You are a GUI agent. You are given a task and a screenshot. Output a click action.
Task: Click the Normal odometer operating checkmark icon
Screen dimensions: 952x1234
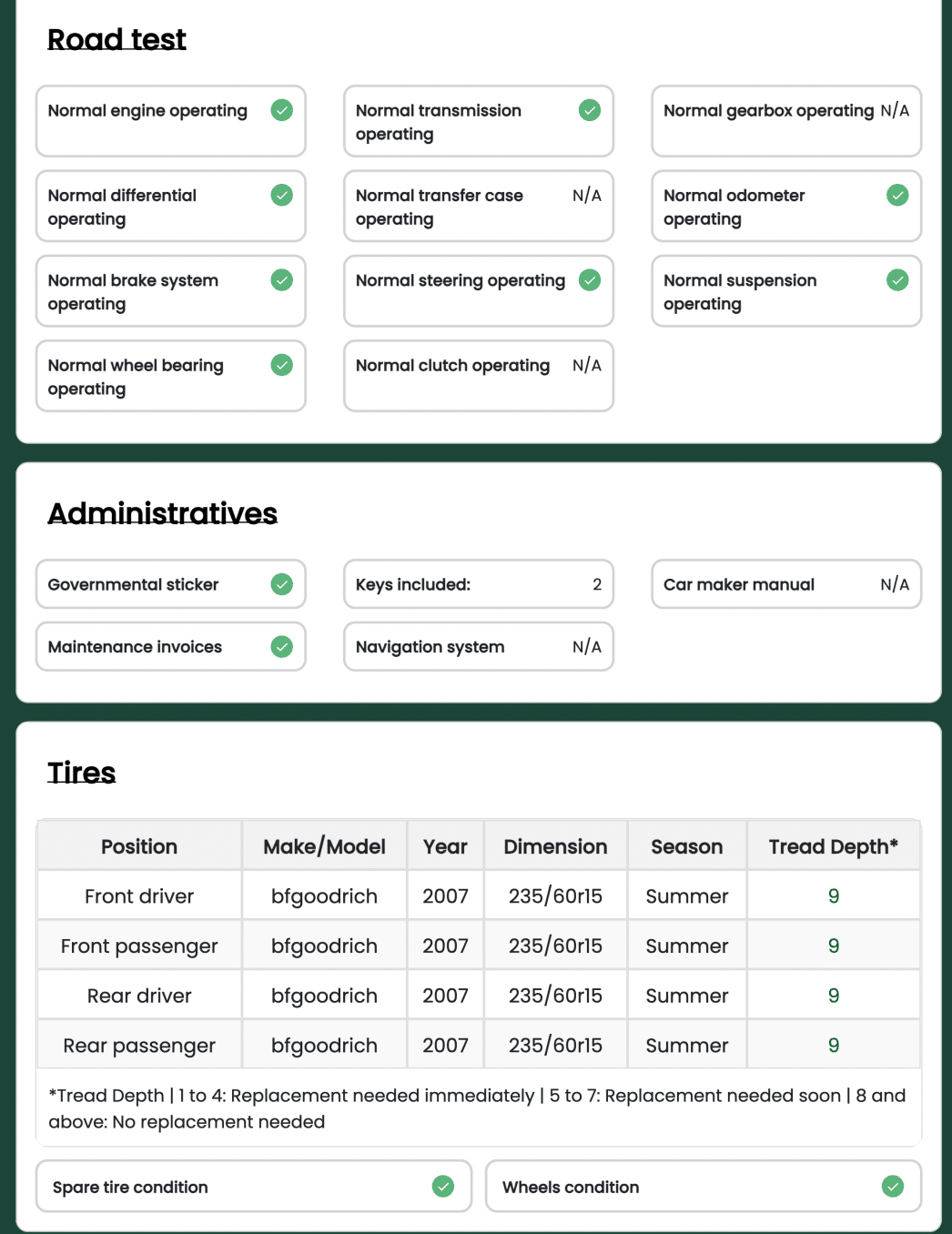coord(897,195)
